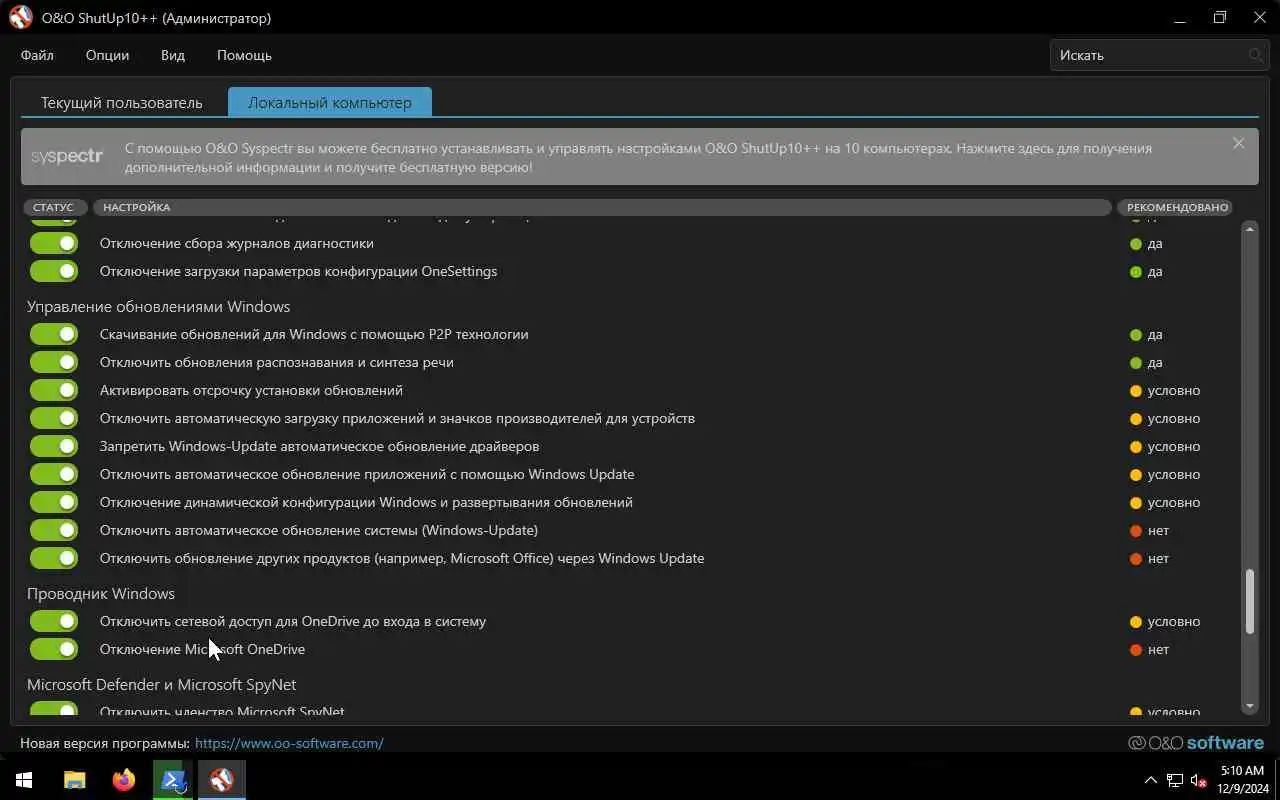Open File Explorer from taskbar

(74, 780)
